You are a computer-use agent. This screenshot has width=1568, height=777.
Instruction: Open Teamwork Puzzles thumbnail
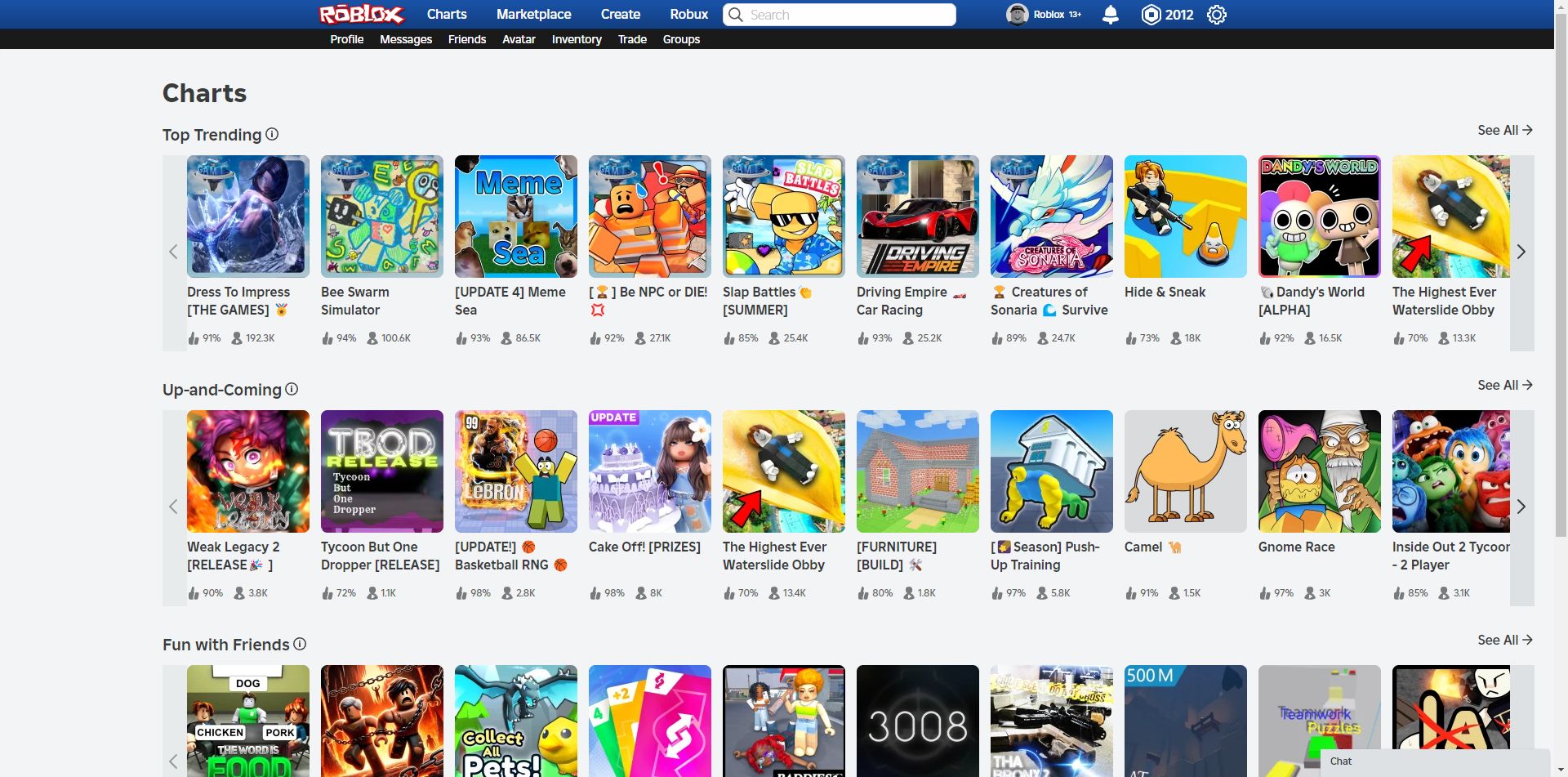click(1320, 708)
